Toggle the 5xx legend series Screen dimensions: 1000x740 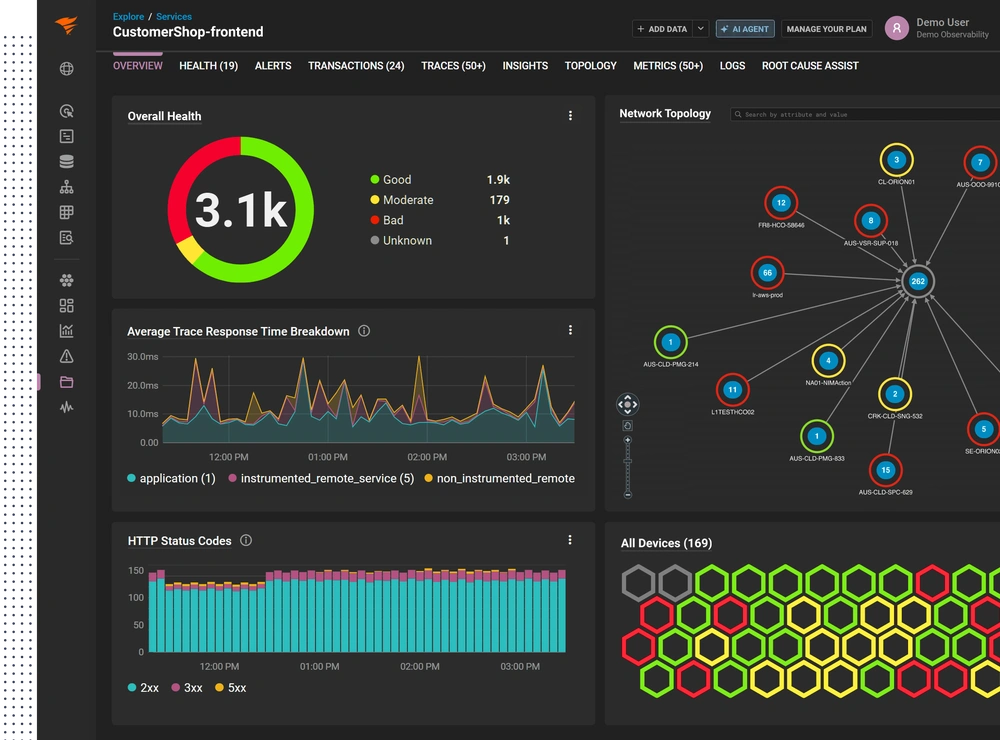coord(231,688)
